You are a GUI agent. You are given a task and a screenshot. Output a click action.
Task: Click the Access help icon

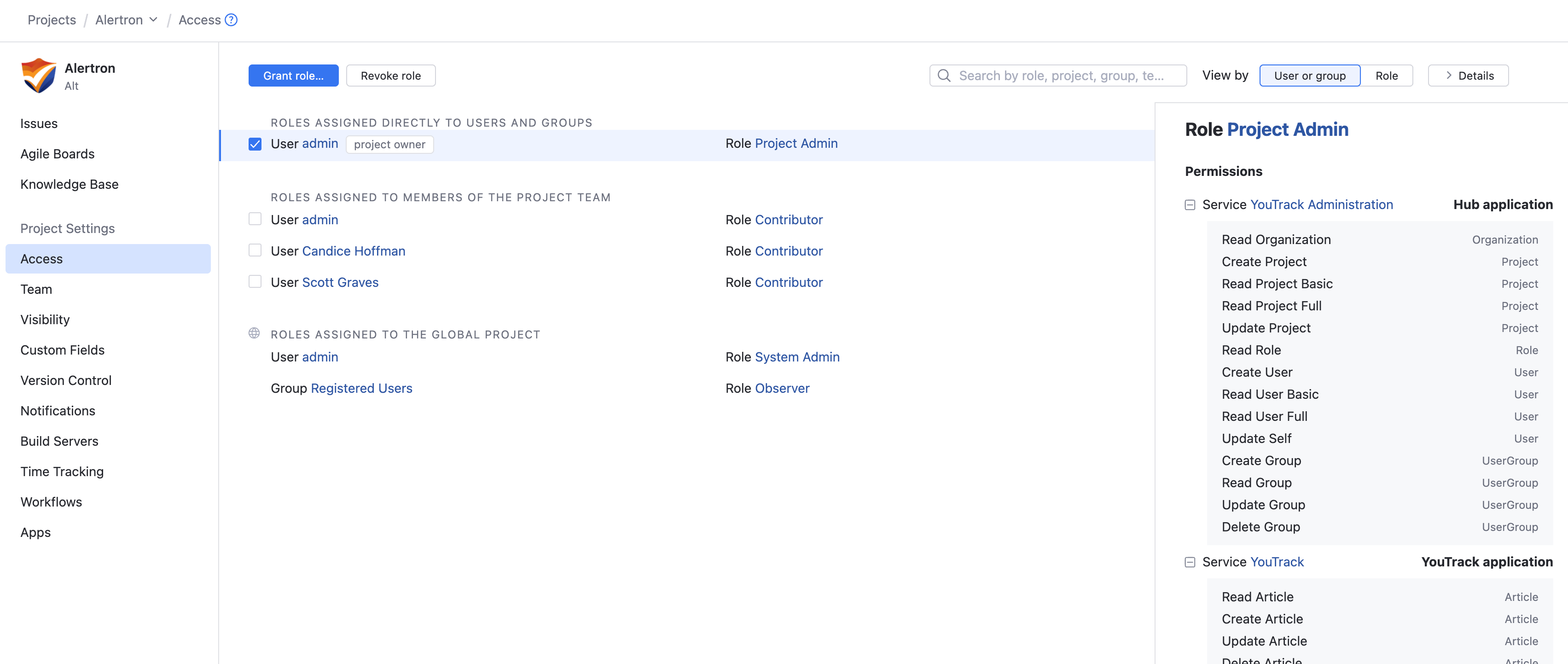point(231,19)
